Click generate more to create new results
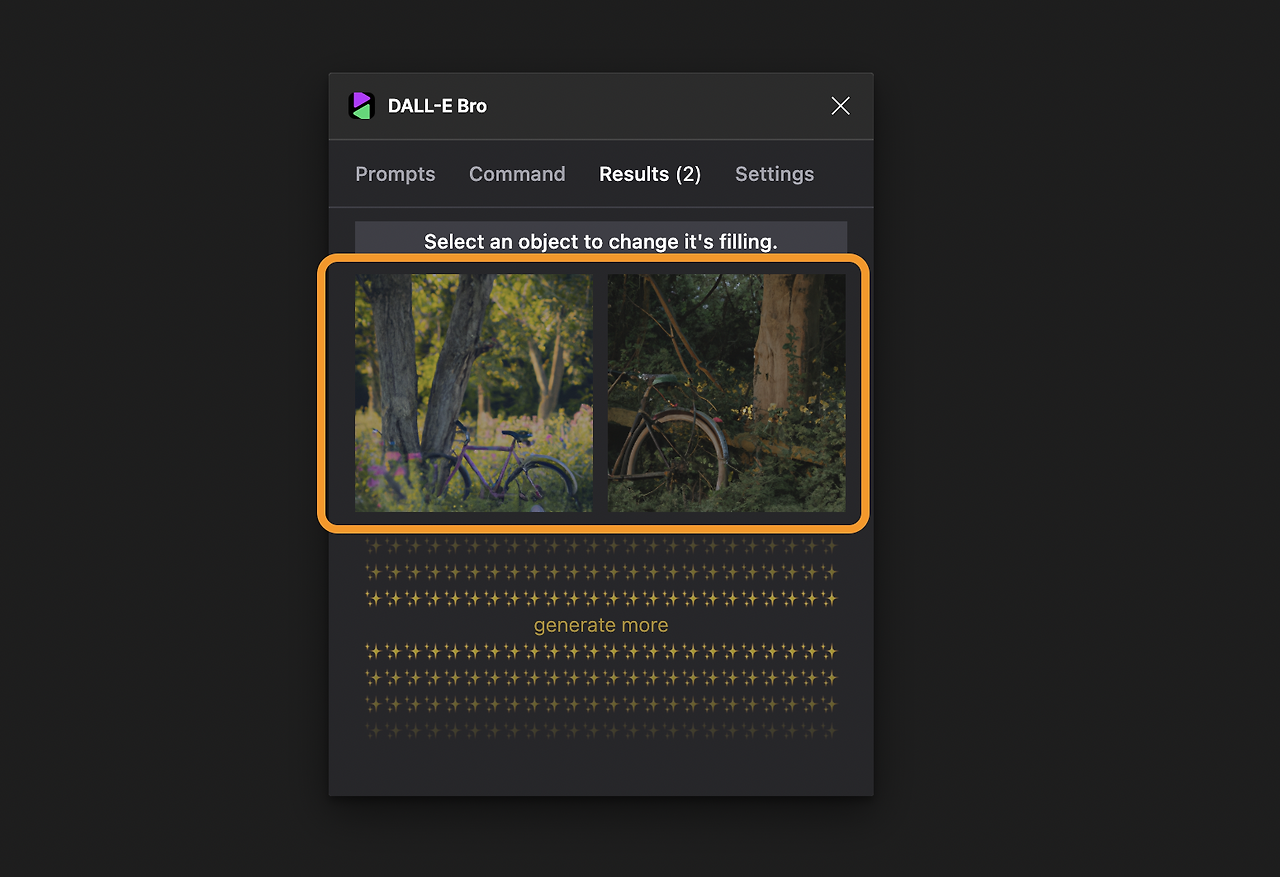Image resolution: width=1280 pixels, height=877 pixels. pyautogui.click(x=600, y=624)
